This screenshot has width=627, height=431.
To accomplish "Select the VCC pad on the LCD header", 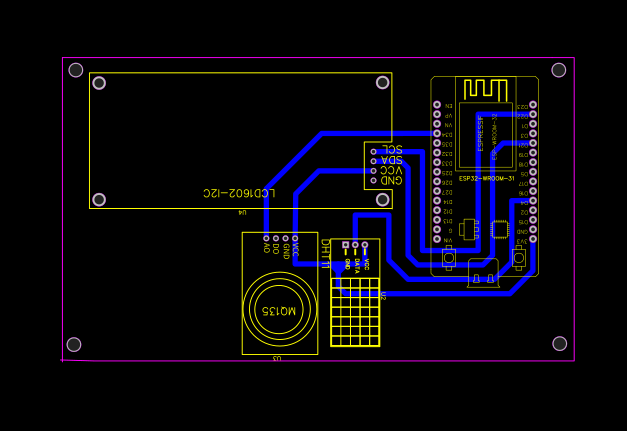I will (x=373, y=171).
